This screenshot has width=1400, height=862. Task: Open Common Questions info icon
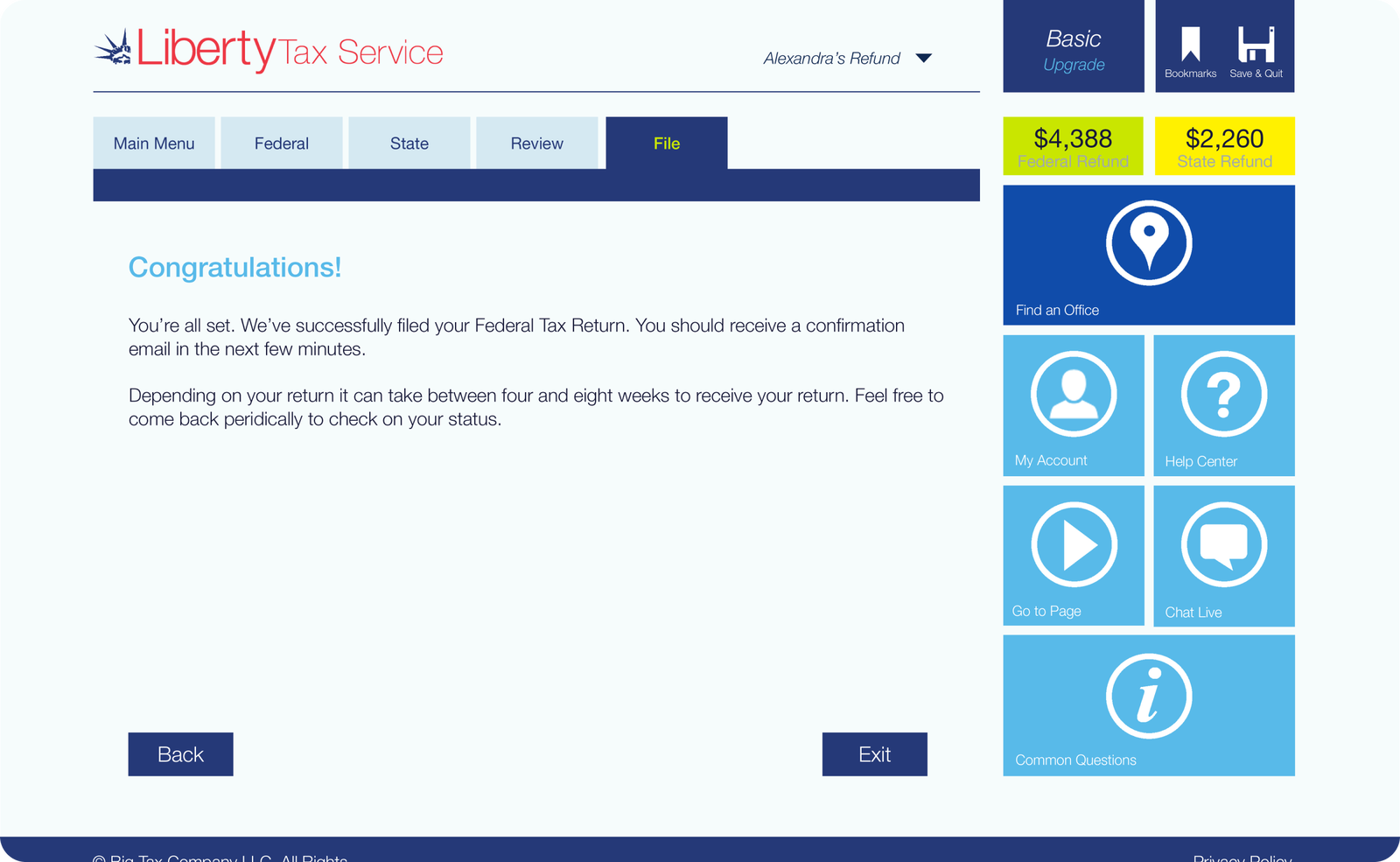tap(1149, 697)
